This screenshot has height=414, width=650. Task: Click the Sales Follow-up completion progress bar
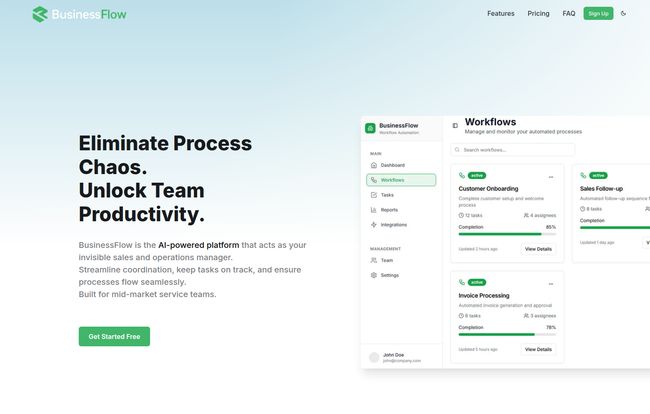click(x=615, y=228)
